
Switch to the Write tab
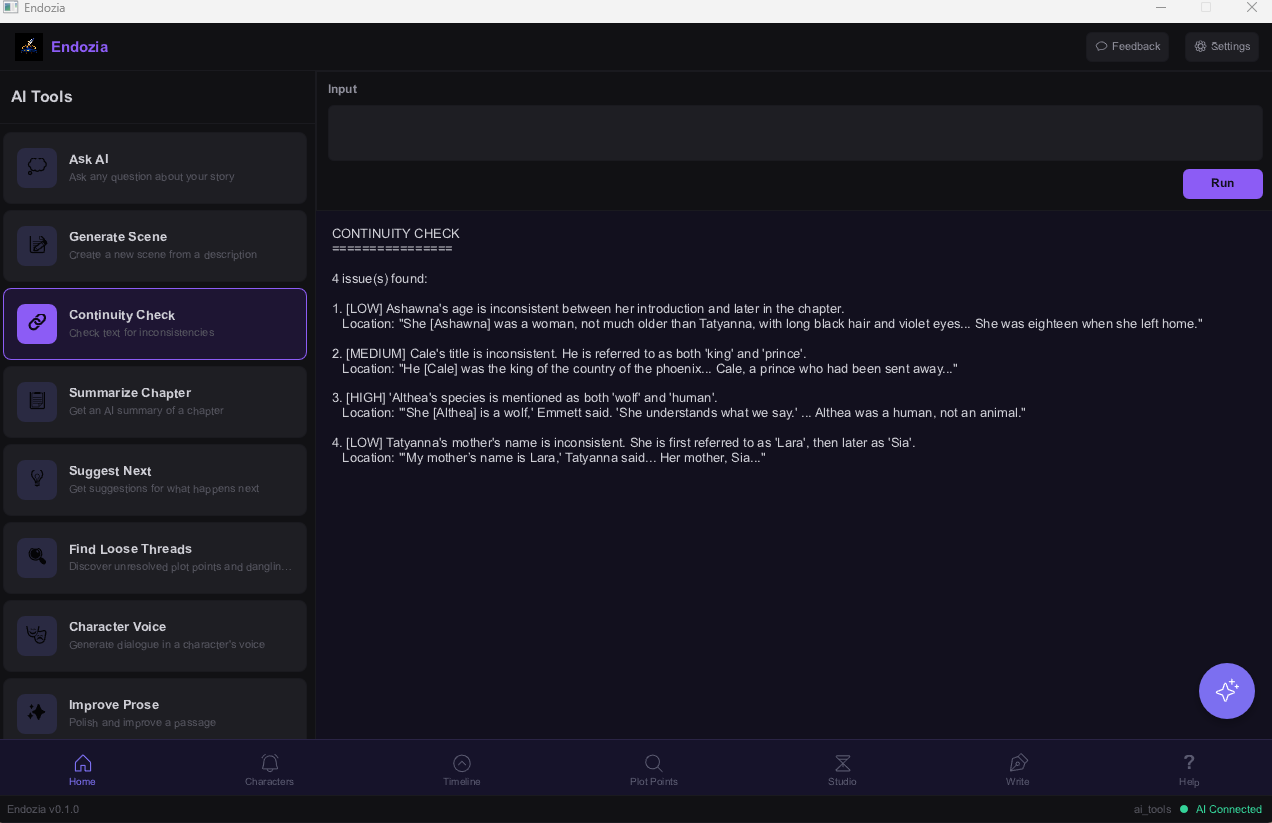[x=1017, y=769]
